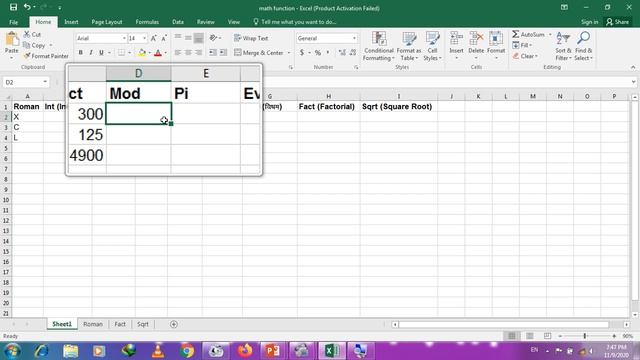Click the Cut scissors button

pyautogui.click(x=32, y=35)
